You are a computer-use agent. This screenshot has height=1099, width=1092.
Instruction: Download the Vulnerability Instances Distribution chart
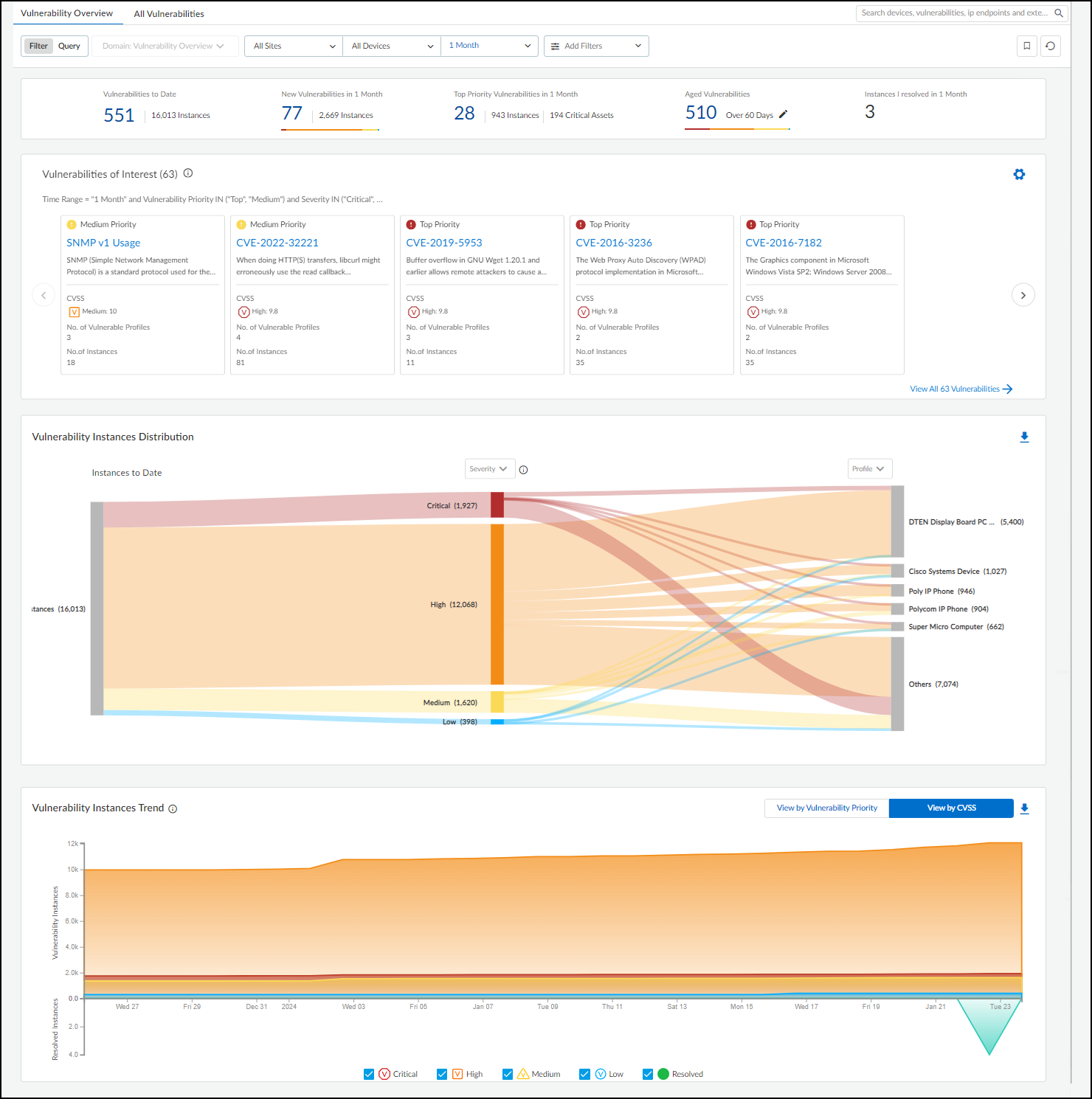pos(1024,437)
